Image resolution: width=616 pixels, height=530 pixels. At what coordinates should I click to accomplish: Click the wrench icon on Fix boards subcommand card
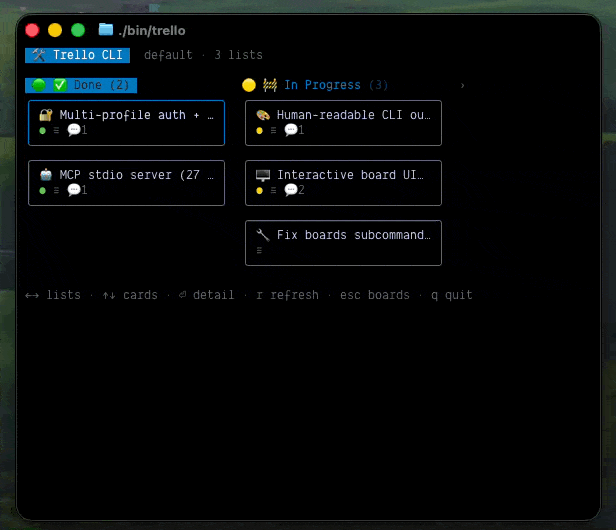coord(263,235)
